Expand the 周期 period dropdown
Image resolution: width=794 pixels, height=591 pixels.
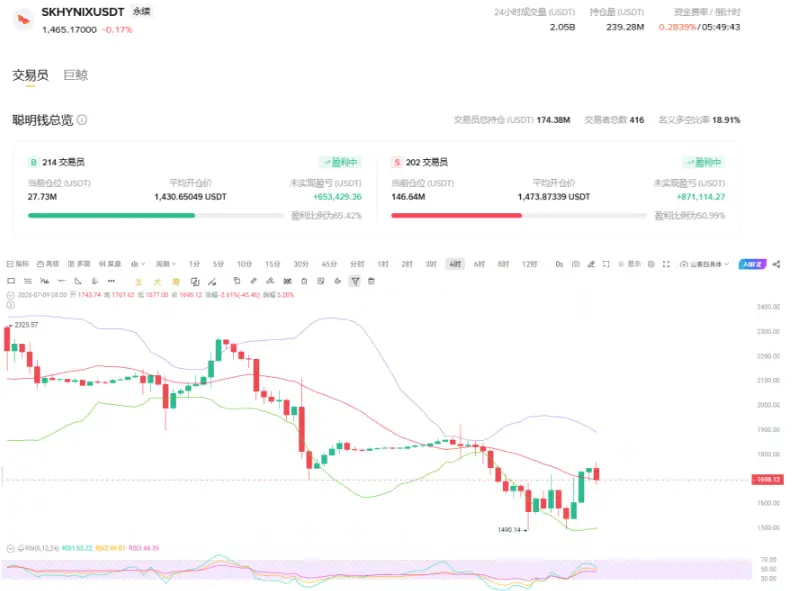166,264
